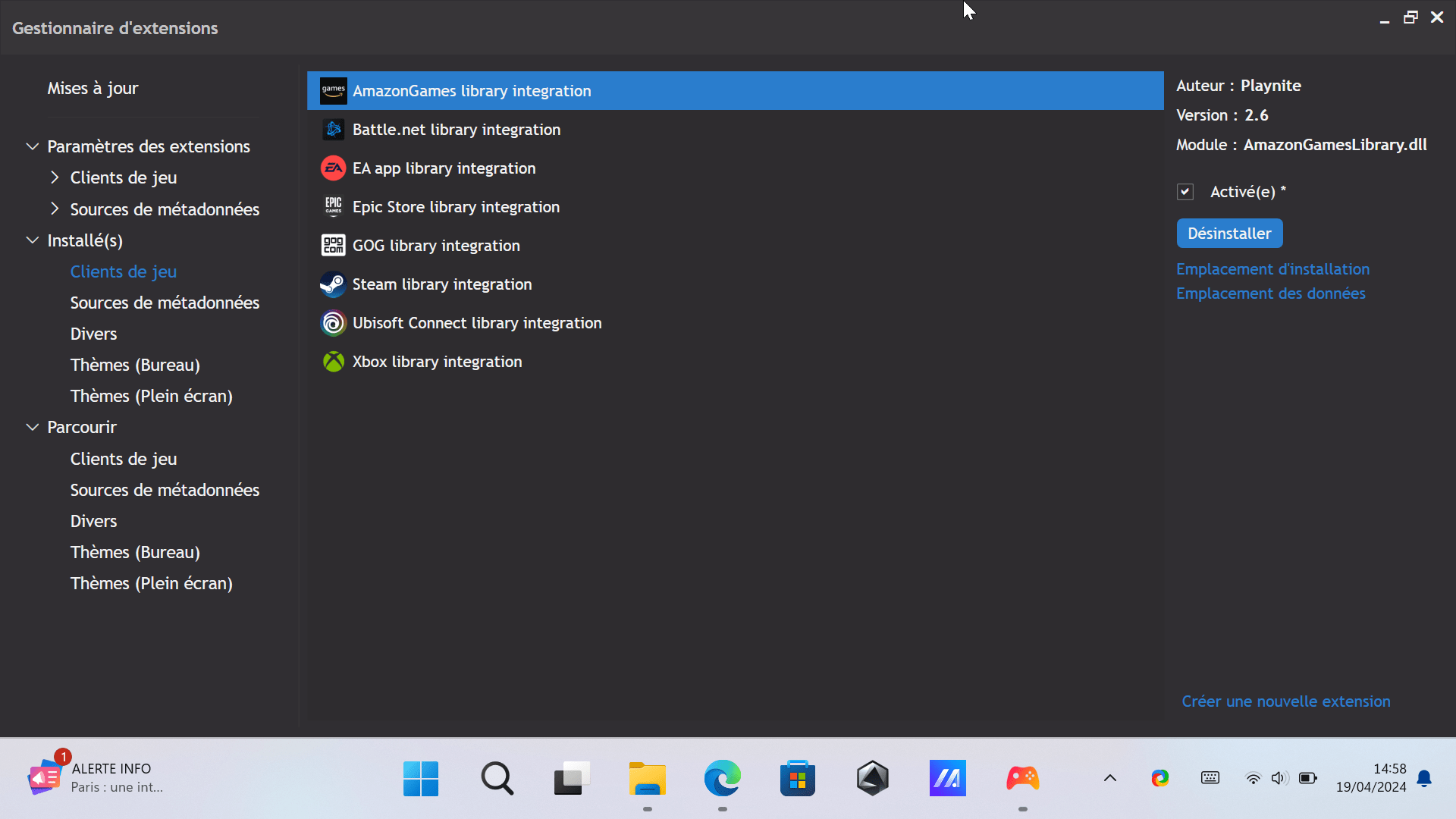
Task: Select installed Clients de jeu
Action: (x=124, y=271)
